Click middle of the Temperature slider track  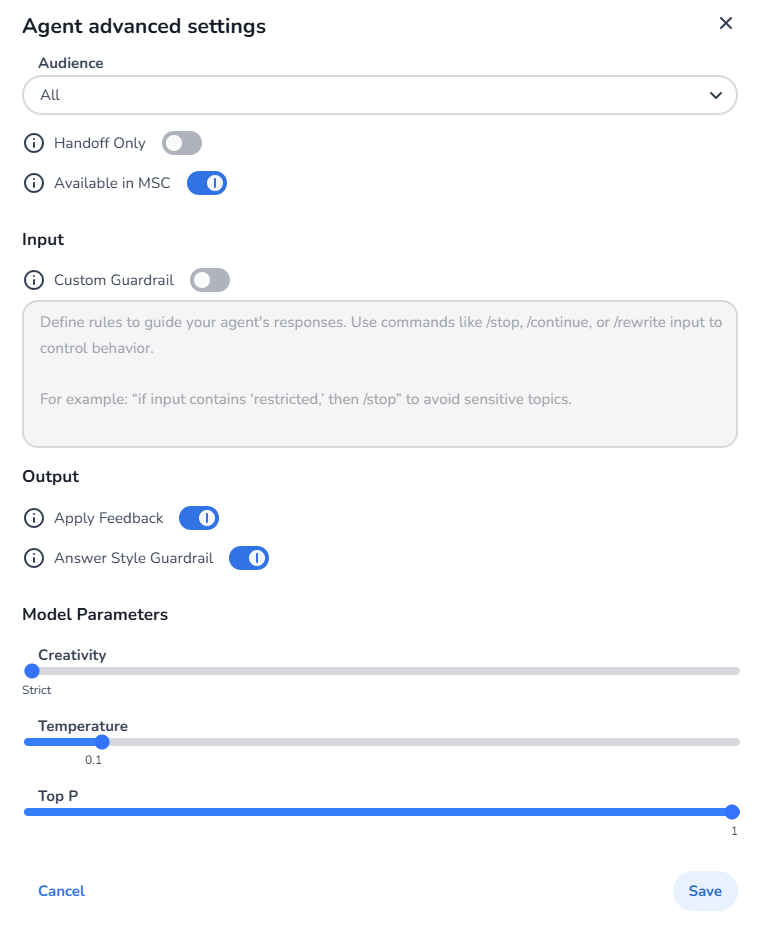(x=382, y=742)
